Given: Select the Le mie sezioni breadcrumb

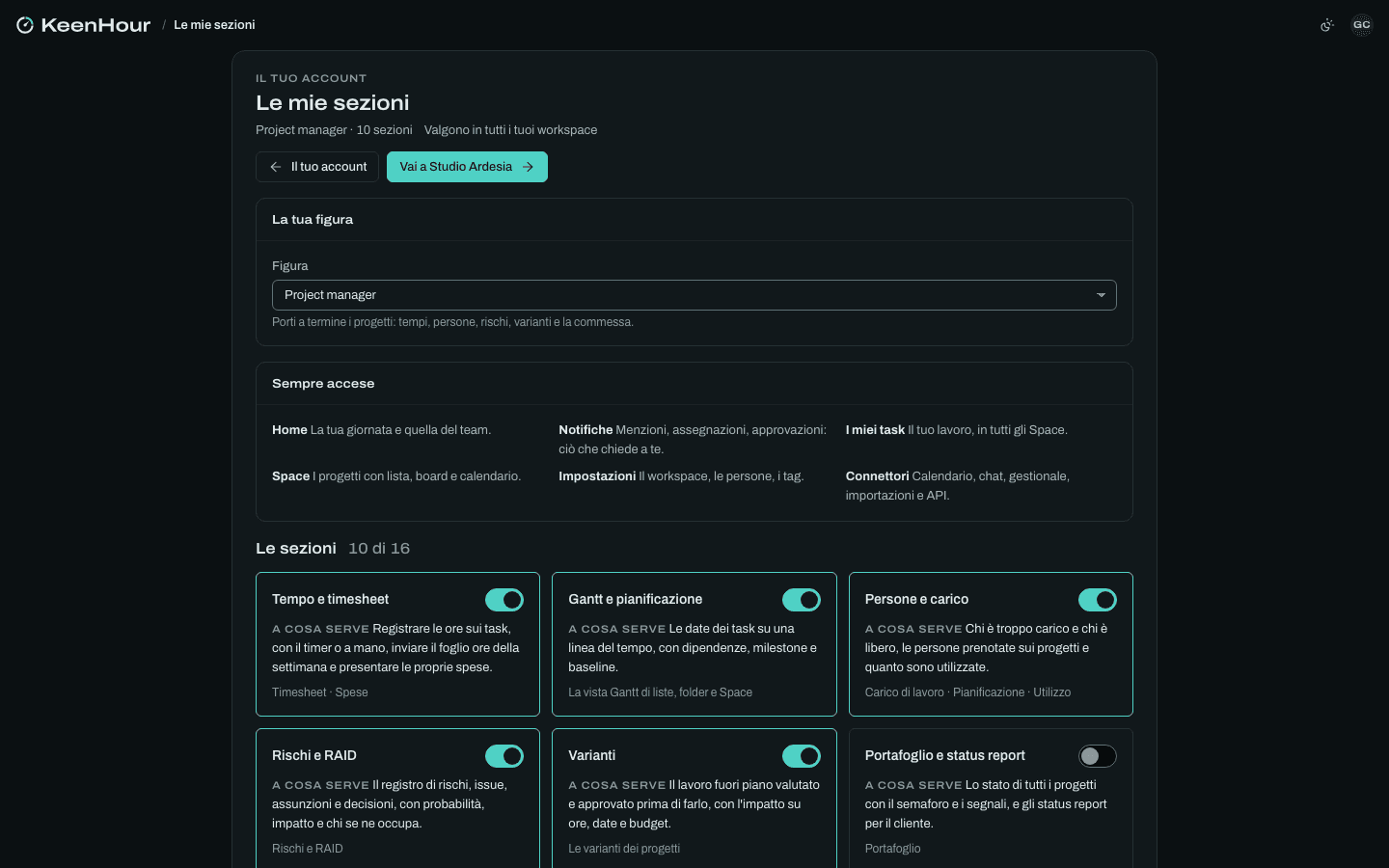Looking at the screenshot, I should coord(214,25).
